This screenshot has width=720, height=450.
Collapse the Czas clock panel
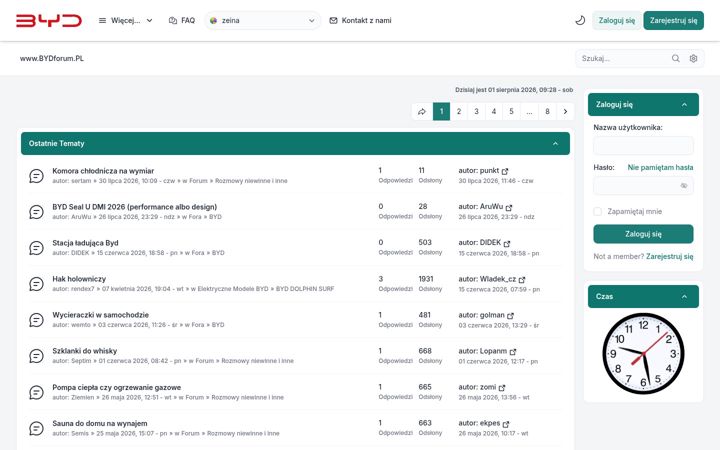click(x=684, y=297)
